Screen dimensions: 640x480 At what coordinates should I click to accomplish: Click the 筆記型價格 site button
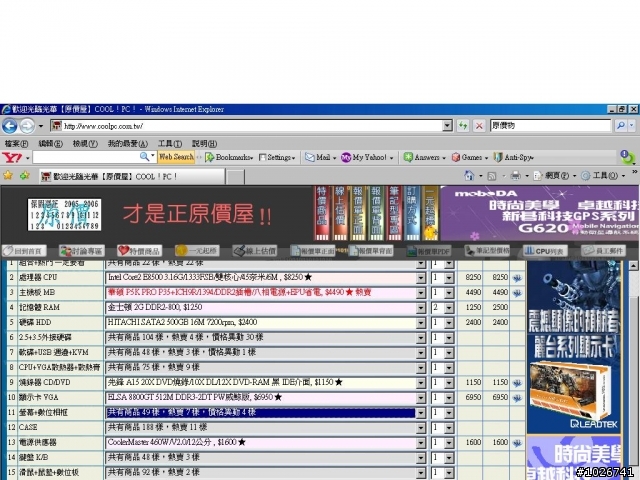pyautogui.click(x=487, y=251)
